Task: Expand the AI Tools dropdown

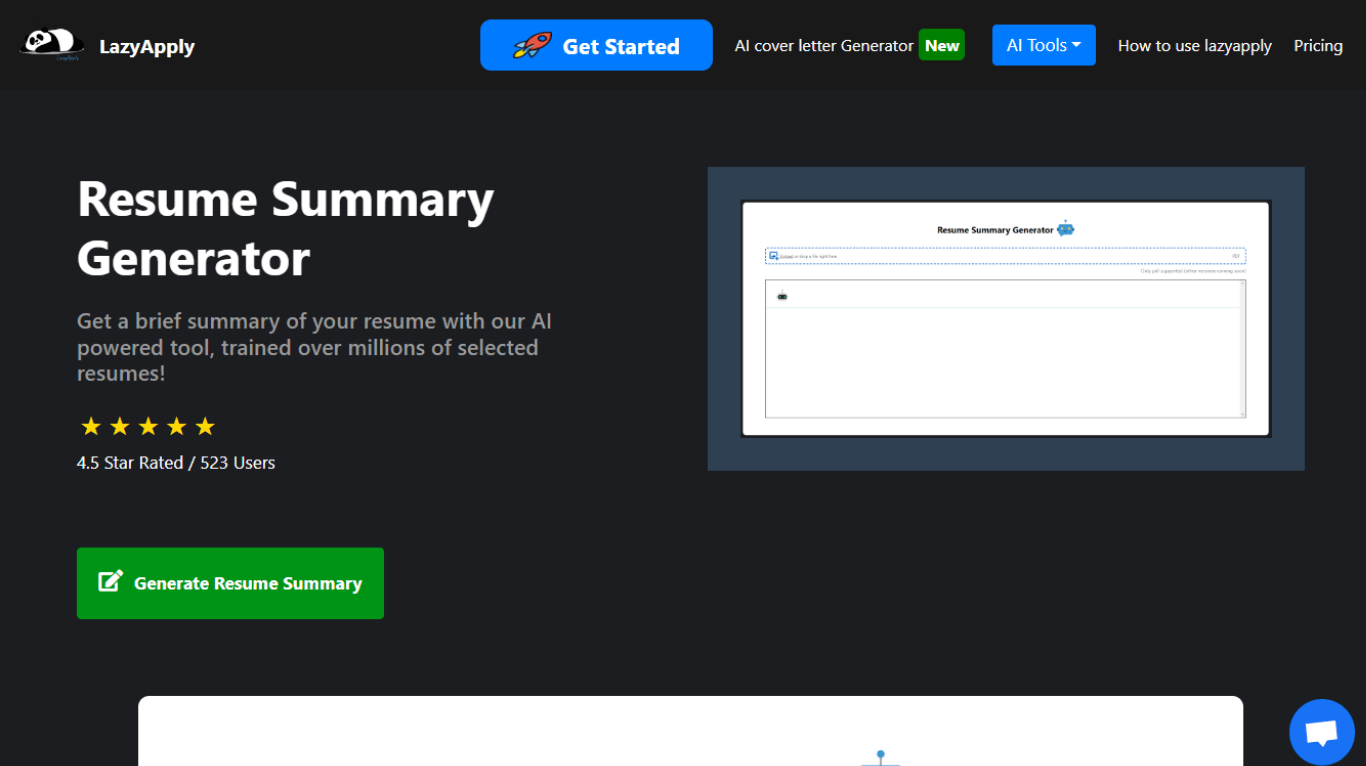Action: (1044, 45)
